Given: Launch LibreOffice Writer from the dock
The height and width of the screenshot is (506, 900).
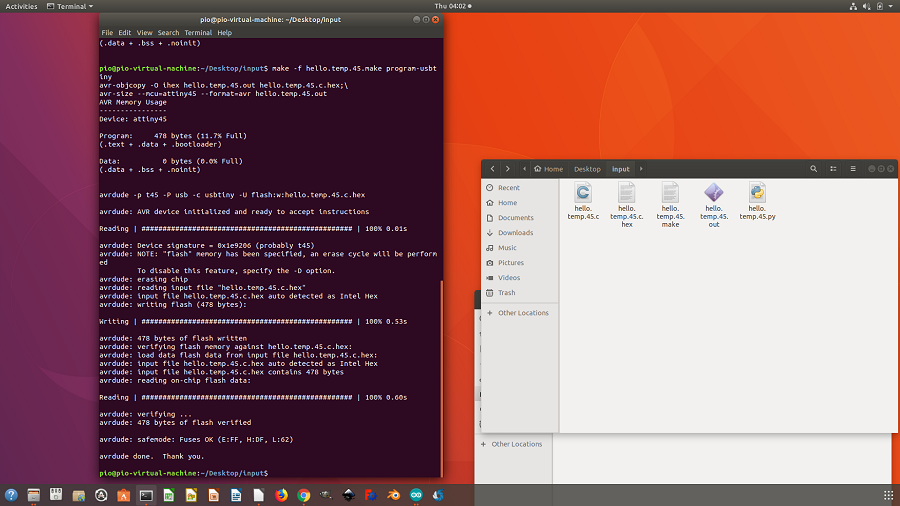Looking at the screenshot, I should coord(236,495).
